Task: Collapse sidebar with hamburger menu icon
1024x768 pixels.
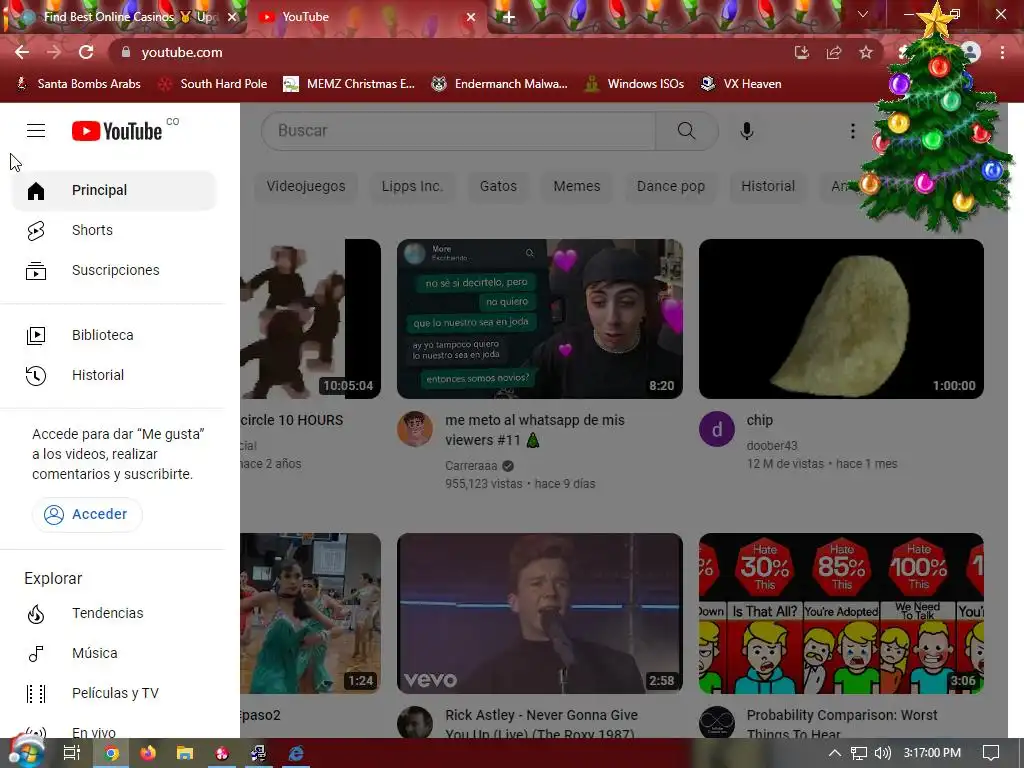Action: [36, 131]
